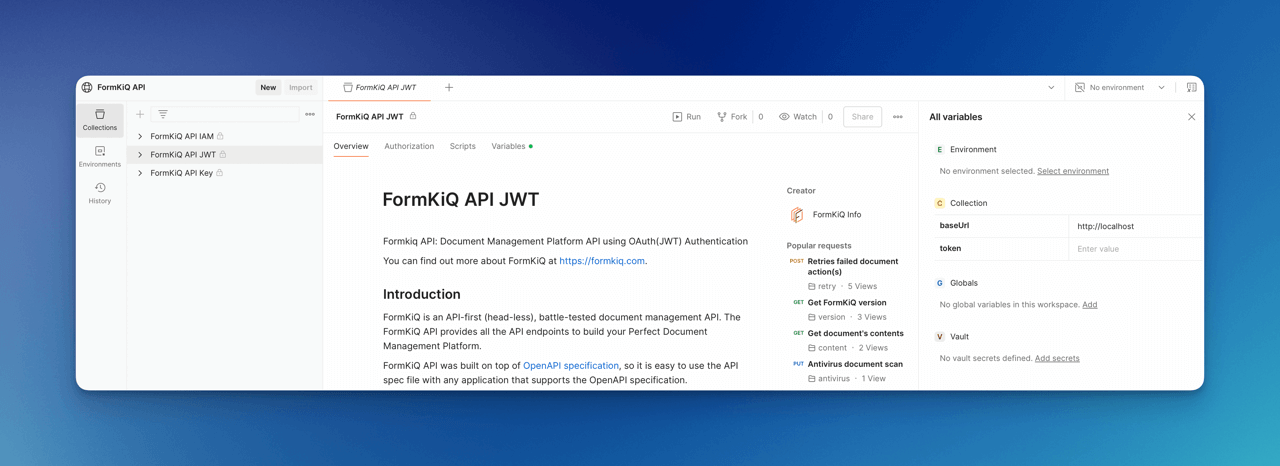Click the FormKiQ Info creator logo

(797, 215)
